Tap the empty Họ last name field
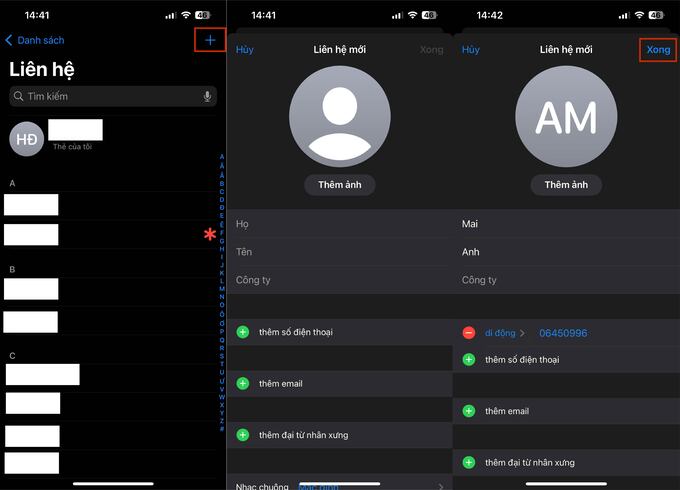The image size is (680, 490). (x=340, y=224)
